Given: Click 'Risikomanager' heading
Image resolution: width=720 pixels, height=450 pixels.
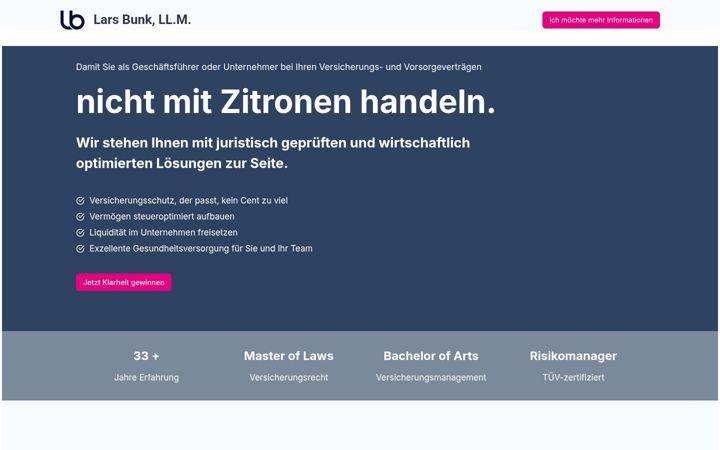Looking at the screenshot, I should [573, 356].
